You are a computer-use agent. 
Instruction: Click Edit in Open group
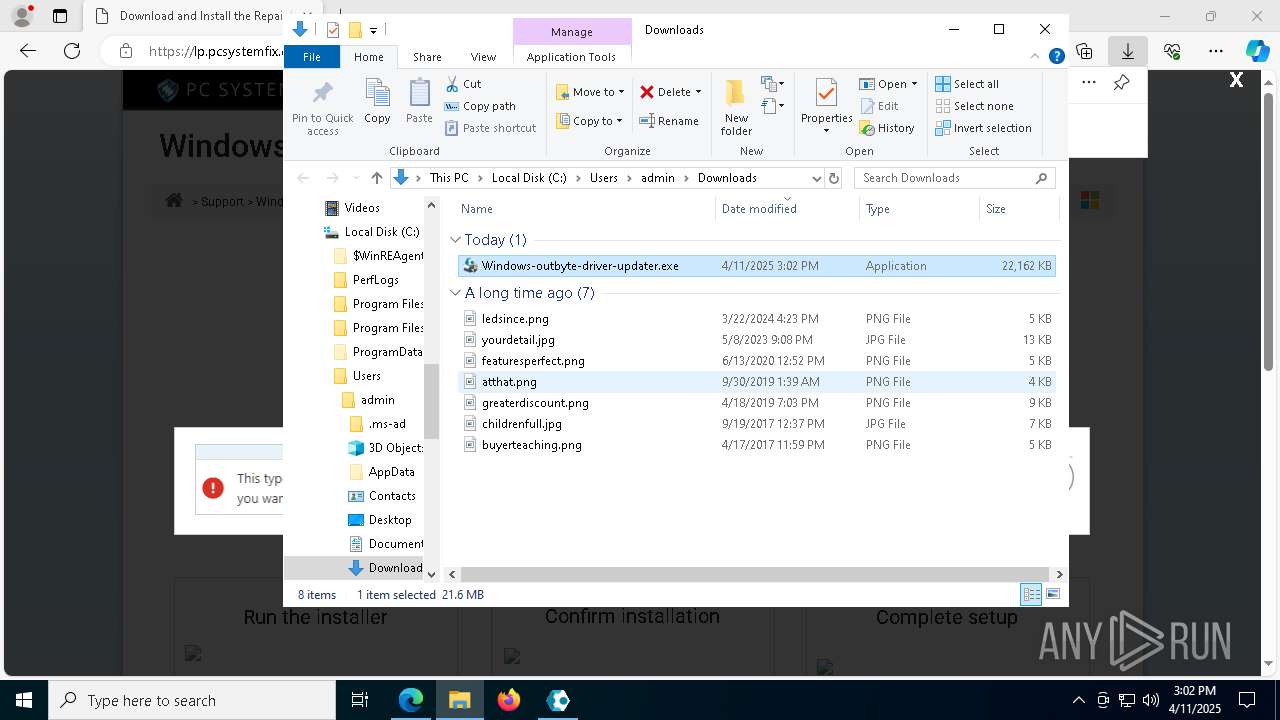(x=878, y=106)
